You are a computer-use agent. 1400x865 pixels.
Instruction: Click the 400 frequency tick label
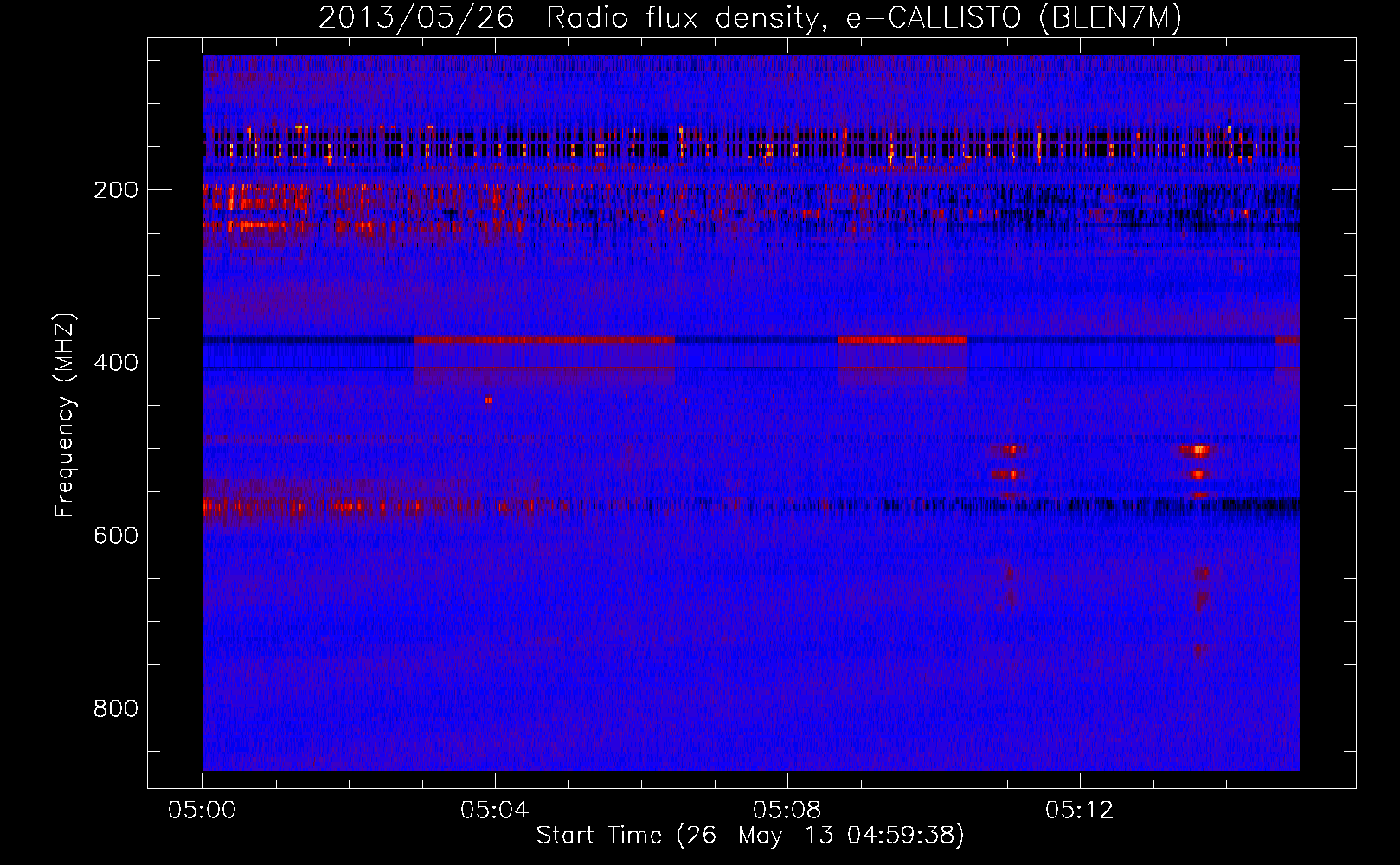click(116, 362)
